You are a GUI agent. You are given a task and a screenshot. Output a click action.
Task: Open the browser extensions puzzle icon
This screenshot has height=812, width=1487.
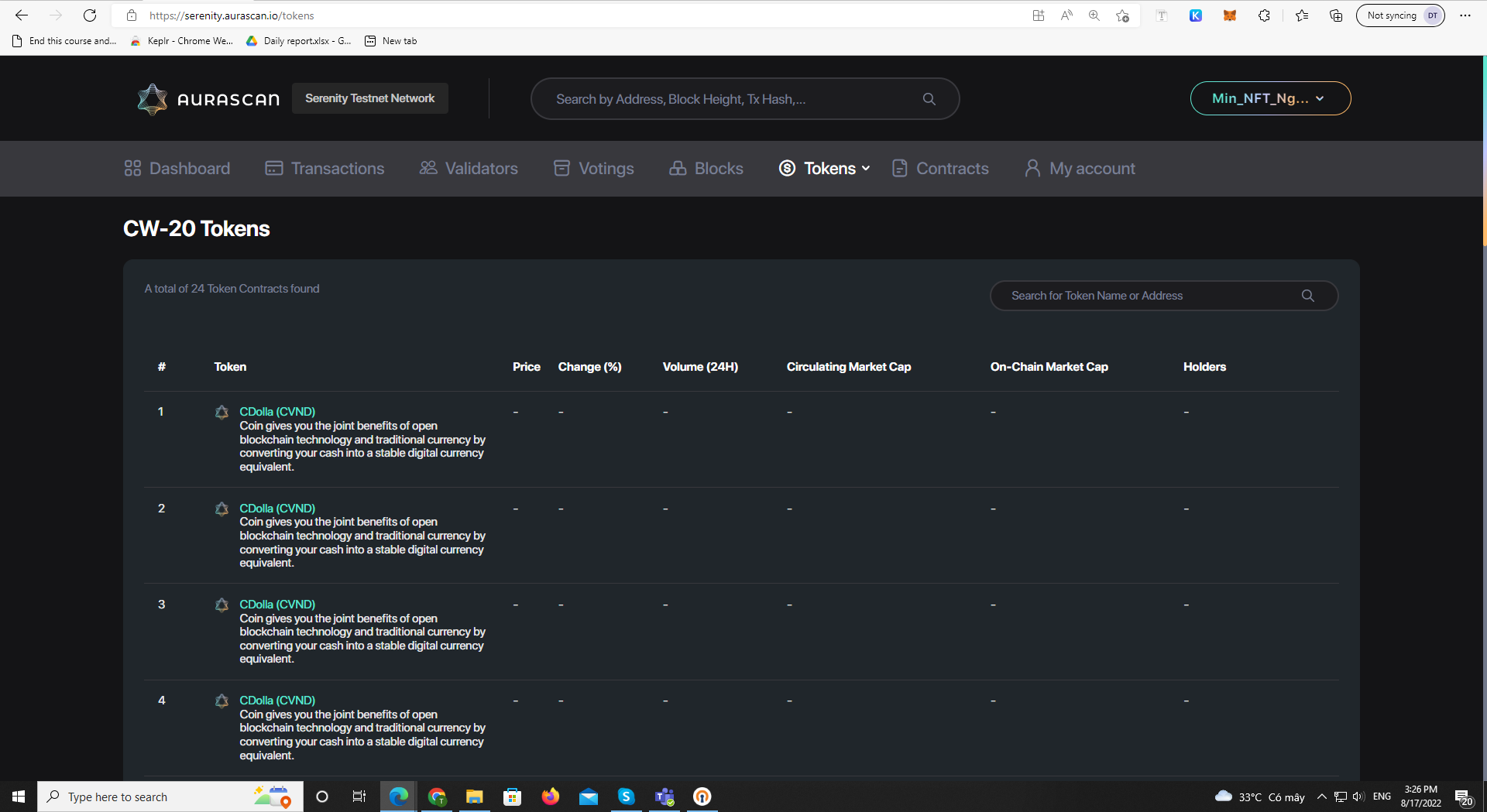[x=1264, y=15]
